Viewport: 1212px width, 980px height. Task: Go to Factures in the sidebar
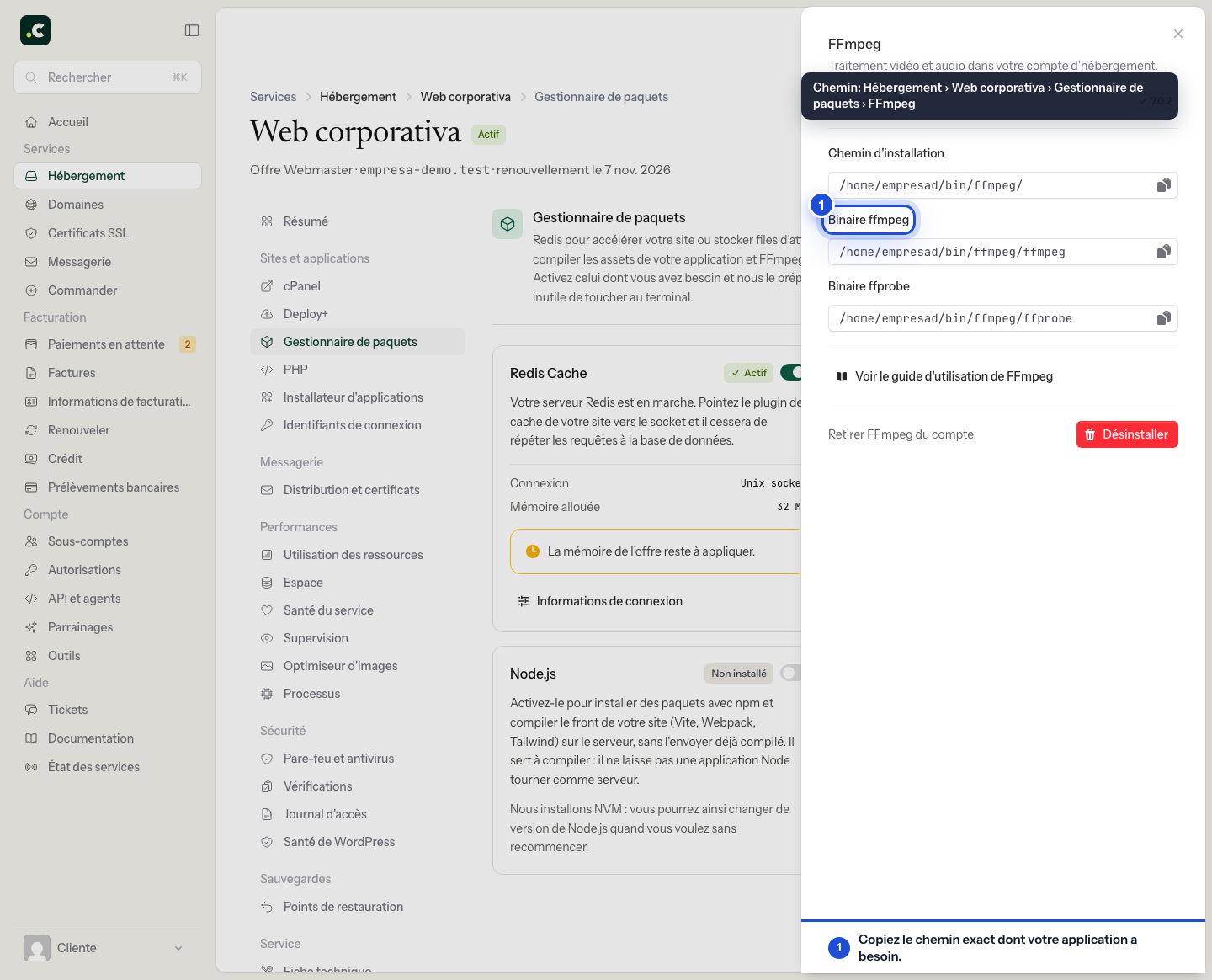[108, 373]
